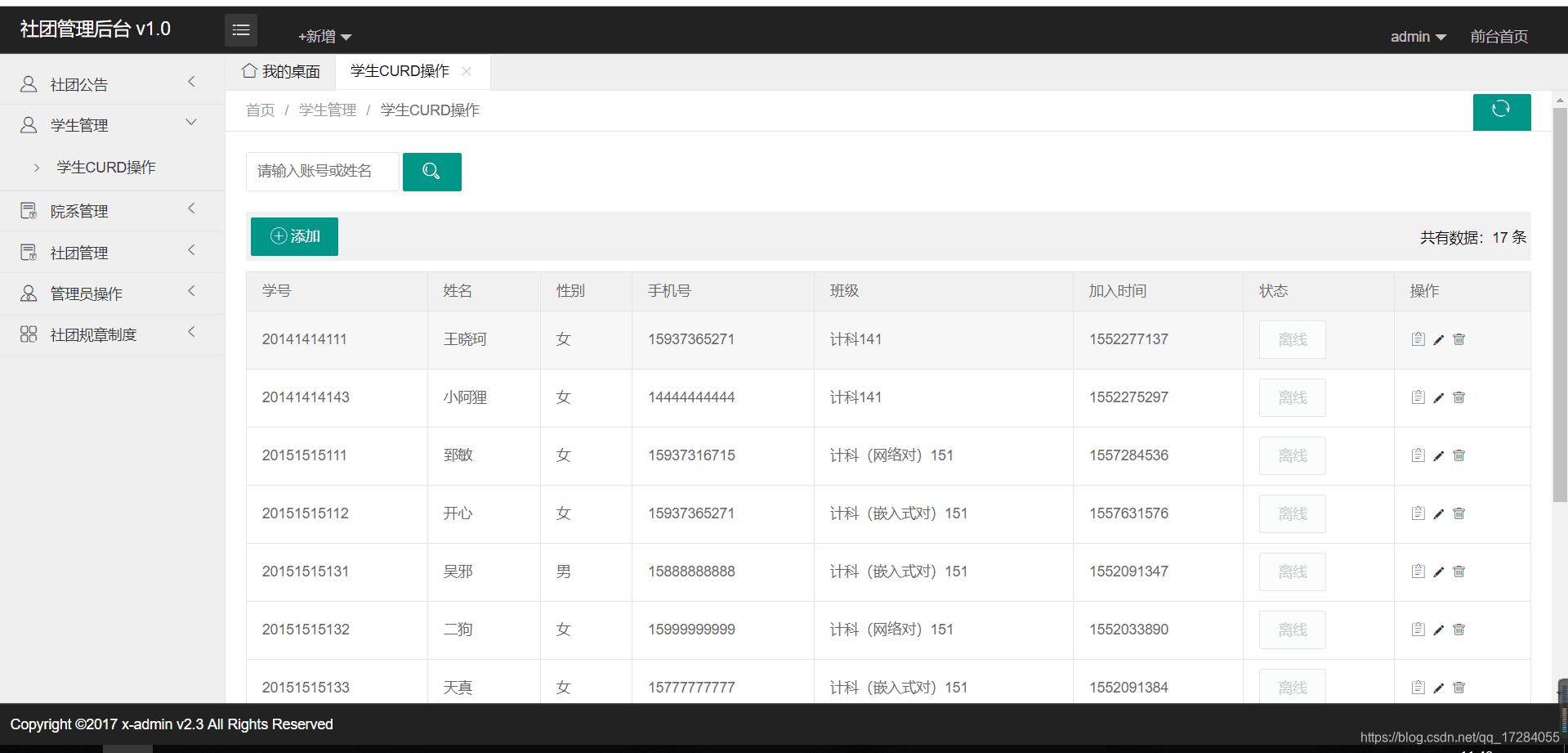Expand the 社团管理 sidebar menu

(x=112, y=253)
